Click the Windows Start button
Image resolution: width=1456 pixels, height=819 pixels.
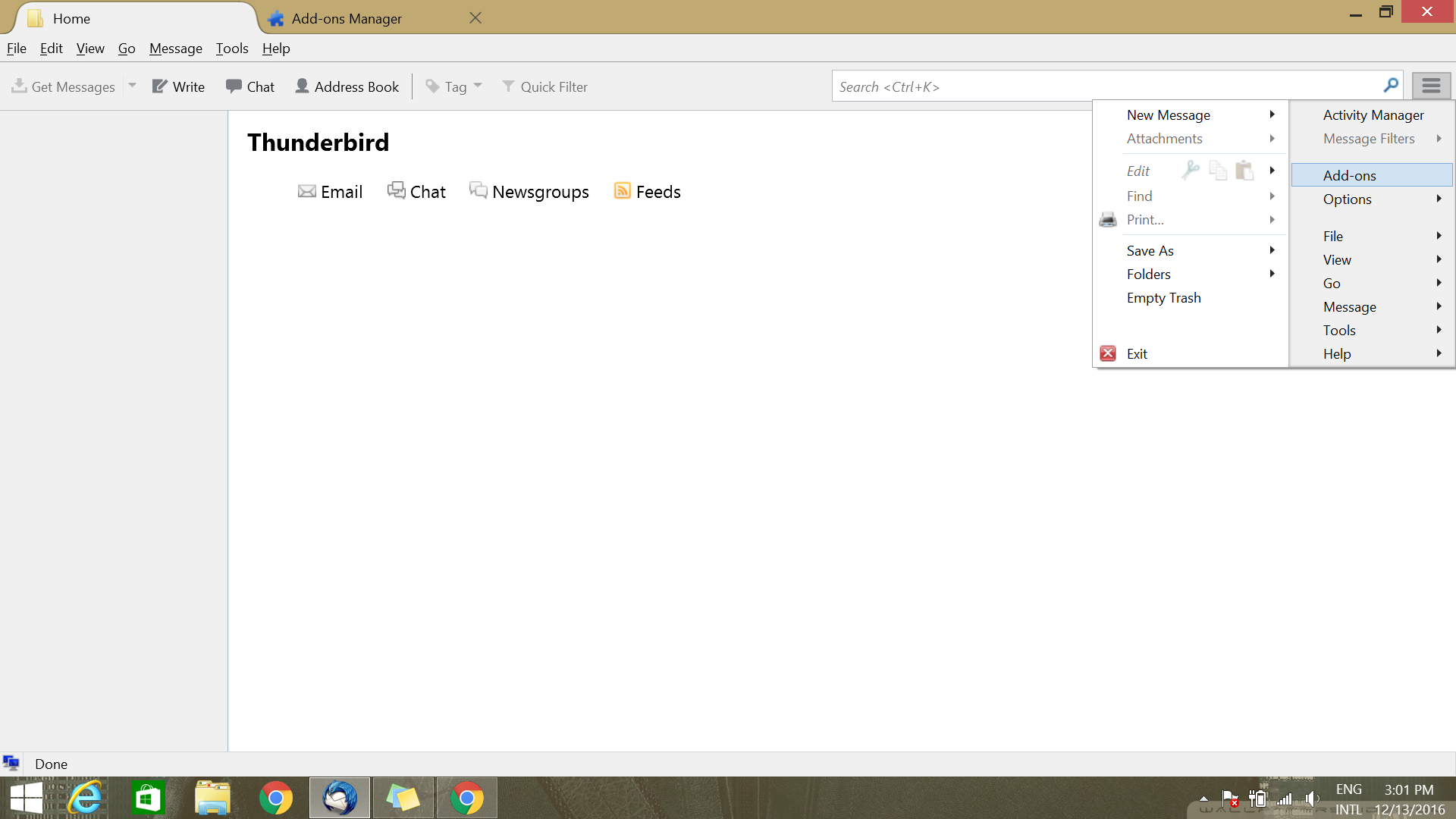[26, 798]
